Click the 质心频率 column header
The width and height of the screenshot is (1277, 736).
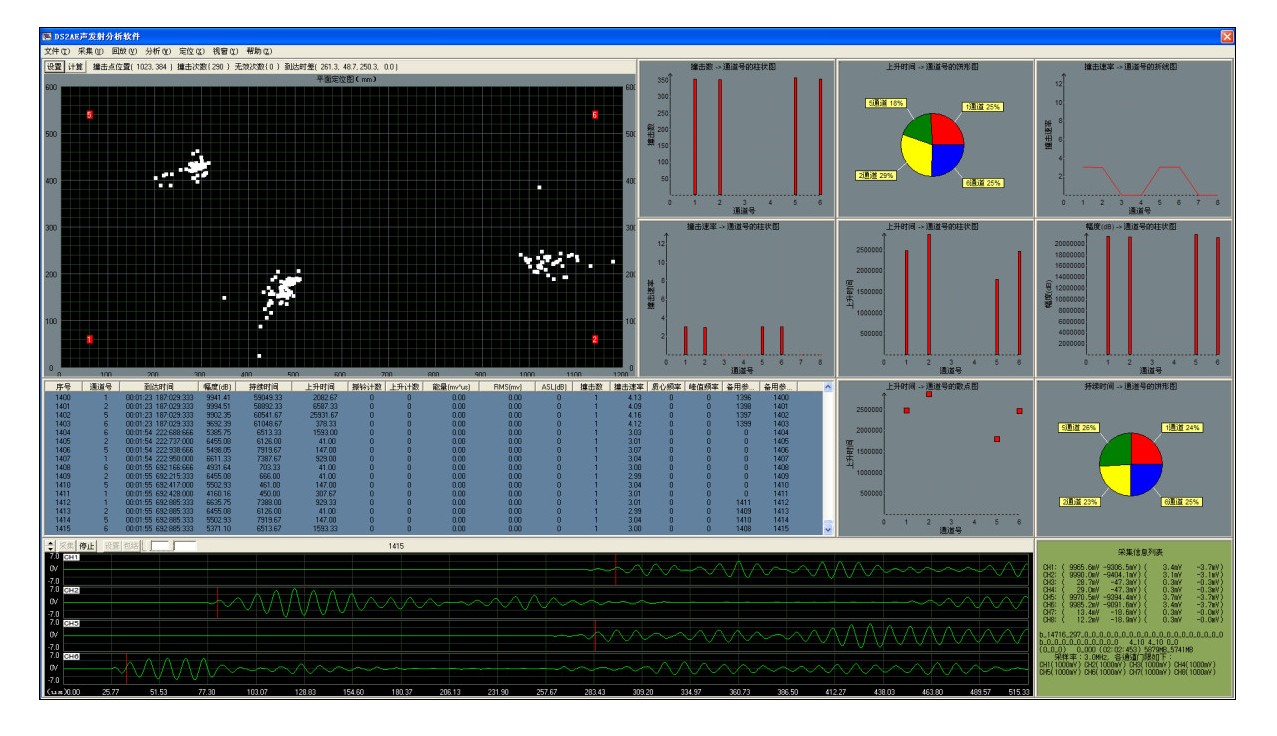[x=667, y=385]
